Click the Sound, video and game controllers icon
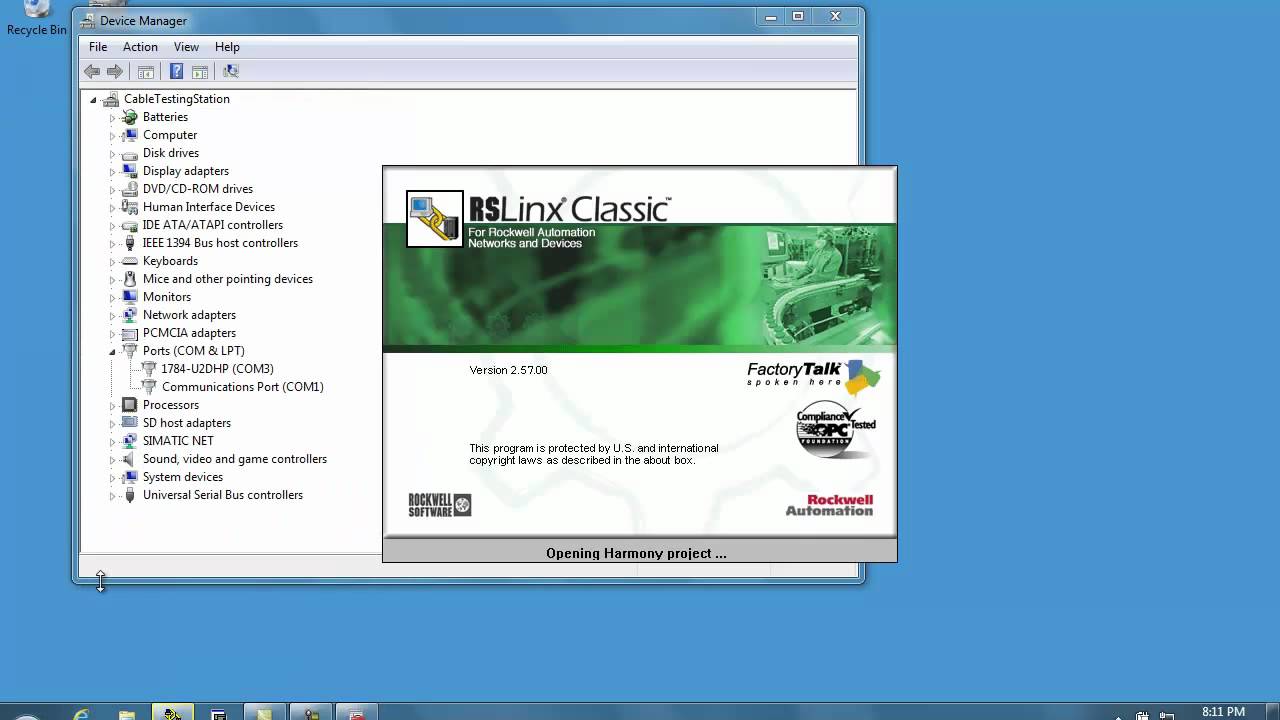 click(x=129, y=459)
